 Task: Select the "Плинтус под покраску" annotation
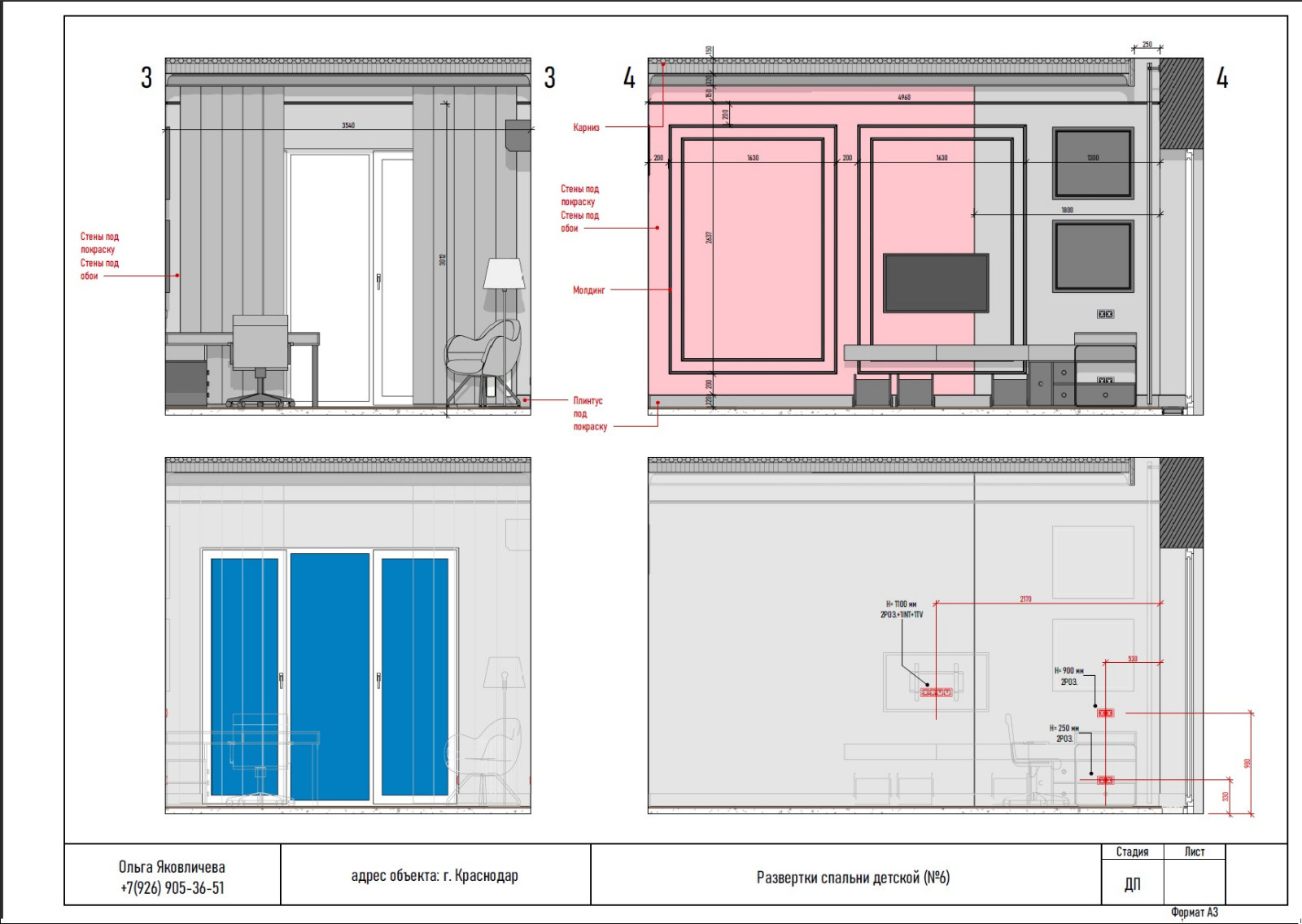589,413
